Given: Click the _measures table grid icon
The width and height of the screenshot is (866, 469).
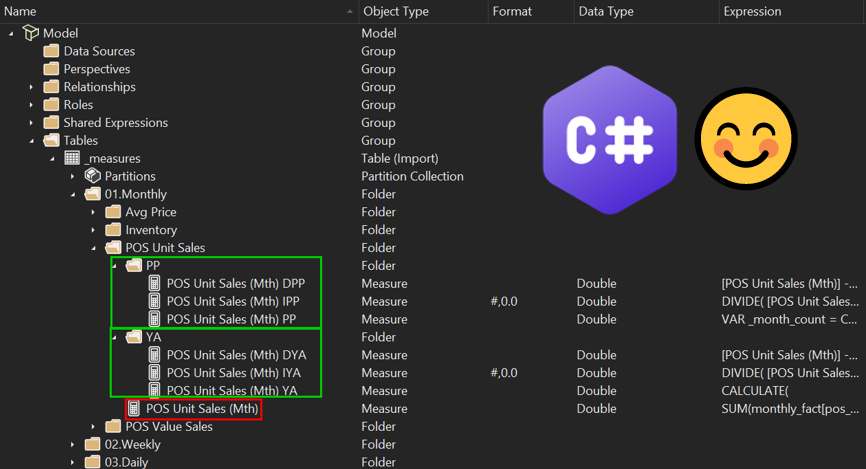Looking at the screenshot, I should point(72,158).
